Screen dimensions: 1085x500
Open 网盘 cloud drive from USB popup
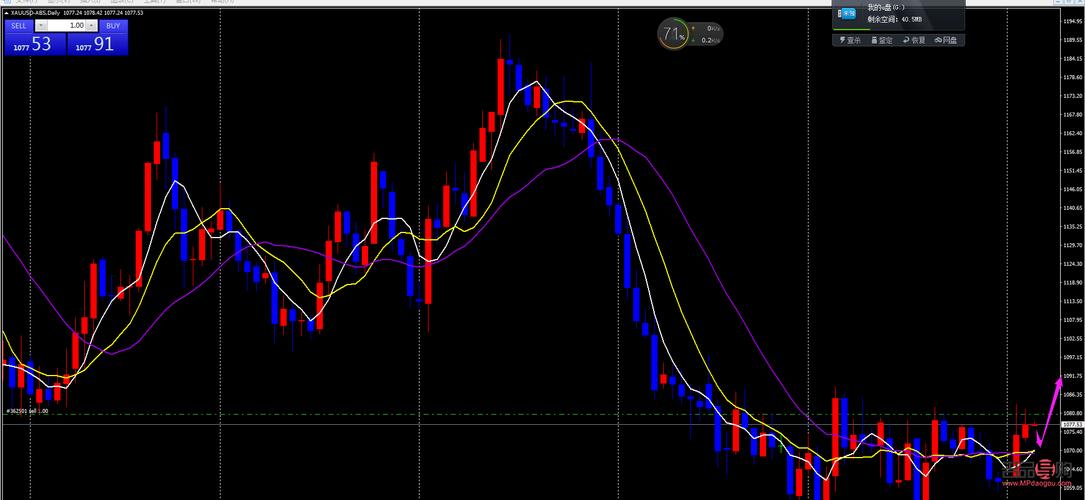click(x=946, y=40)
